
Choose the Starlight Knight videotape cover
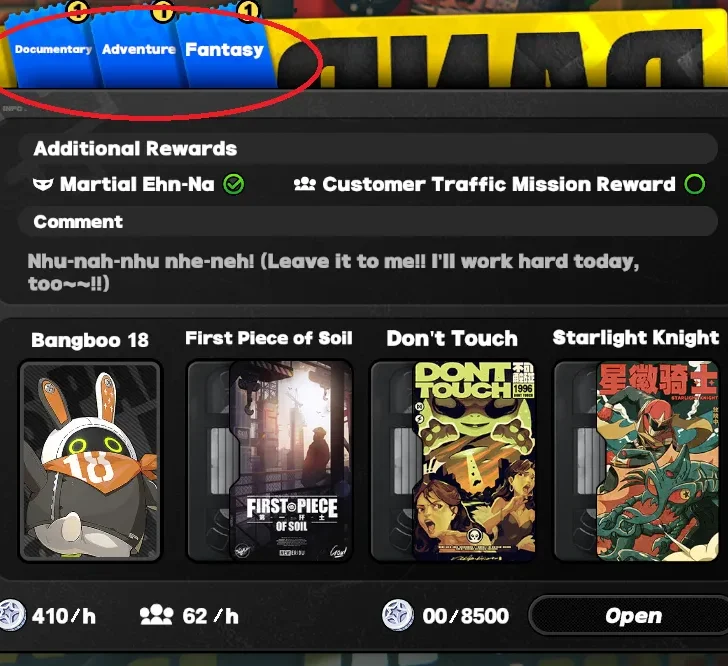point(636,460)
